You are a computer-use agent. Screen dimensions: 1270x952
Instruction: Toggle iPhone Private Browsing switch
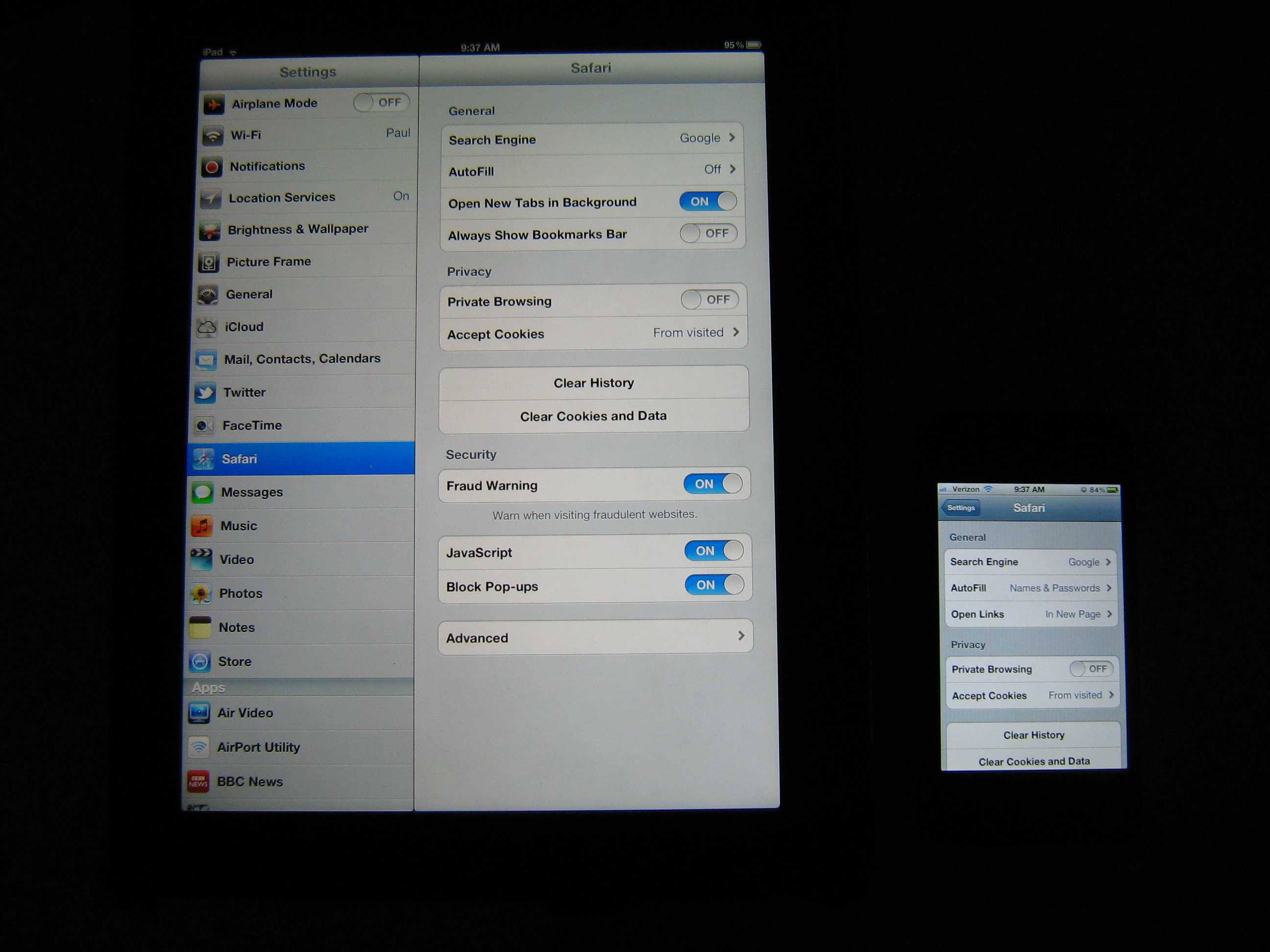pos(1091,669)
